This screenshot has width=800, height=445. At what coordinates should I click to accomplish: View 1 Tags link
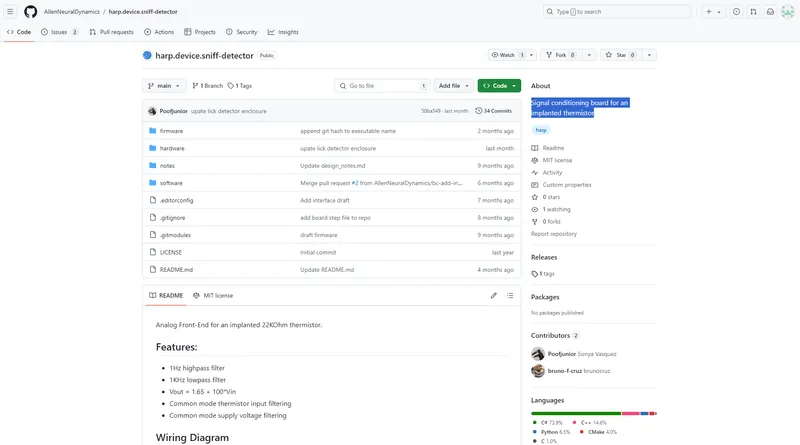[x=240, y=86]
